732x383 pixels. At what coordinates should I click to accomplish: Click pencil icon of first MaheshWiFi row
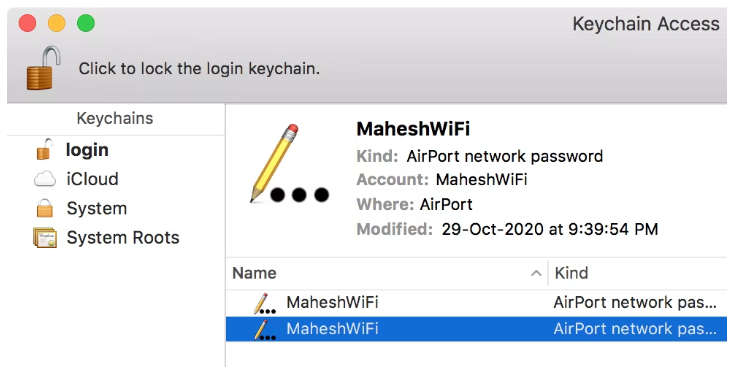[x=264, y=303]
